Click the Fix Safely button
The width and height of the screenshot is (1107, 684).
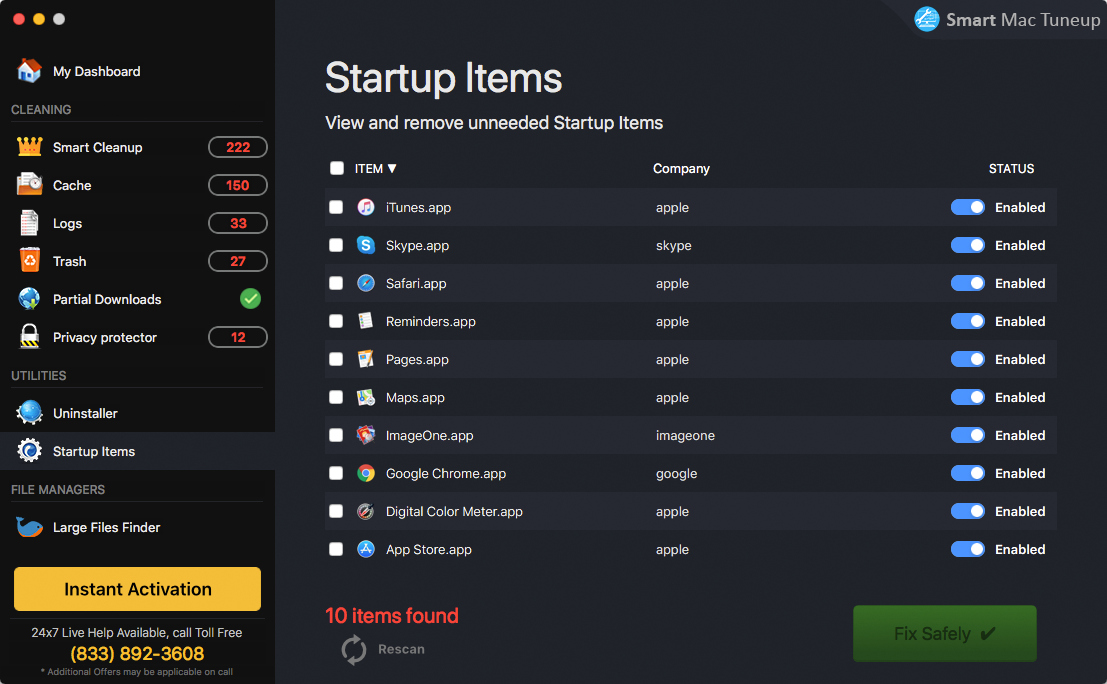944,634
